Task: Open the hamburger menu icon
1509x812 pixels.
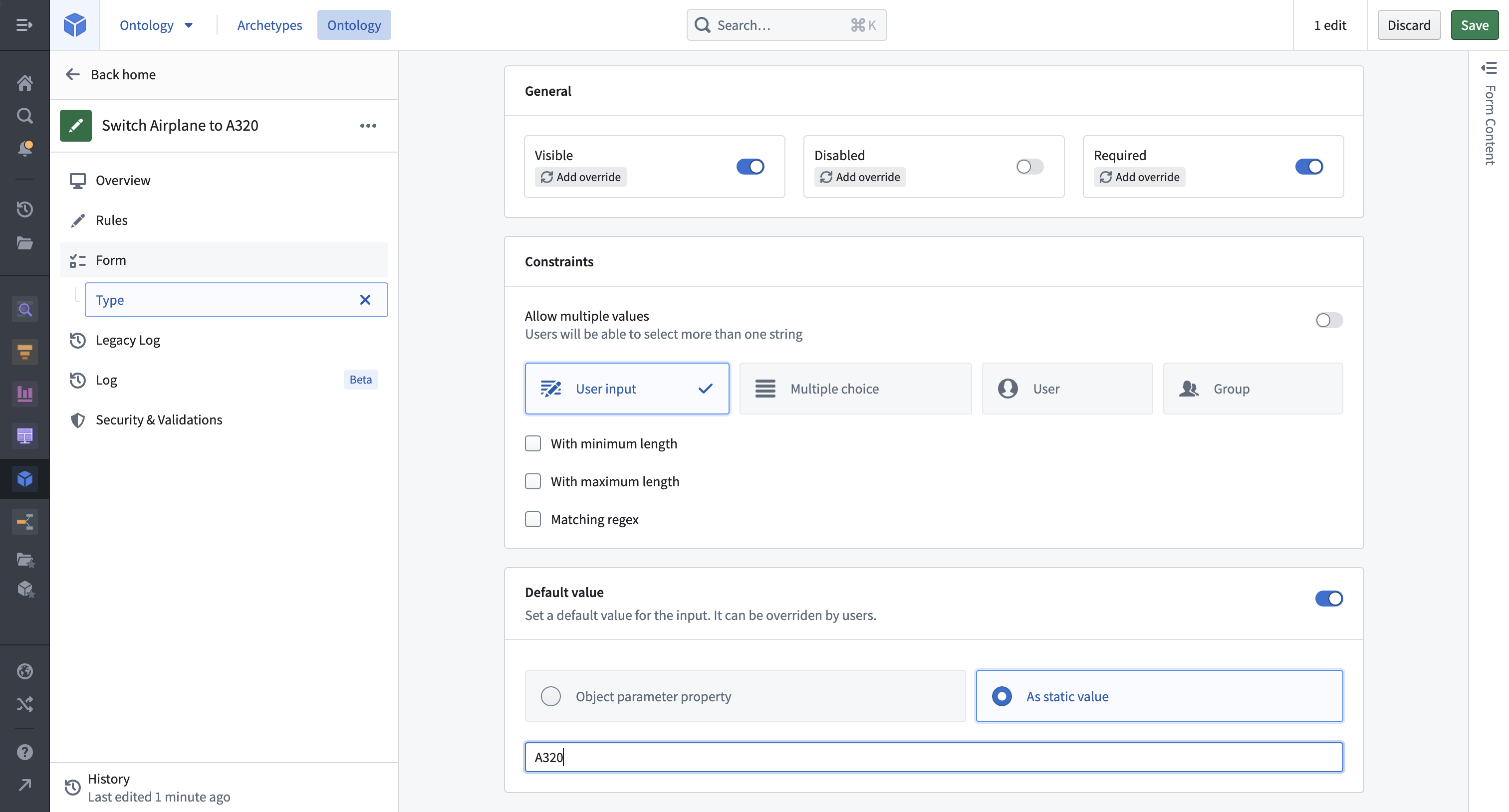Action: point(24,24)
